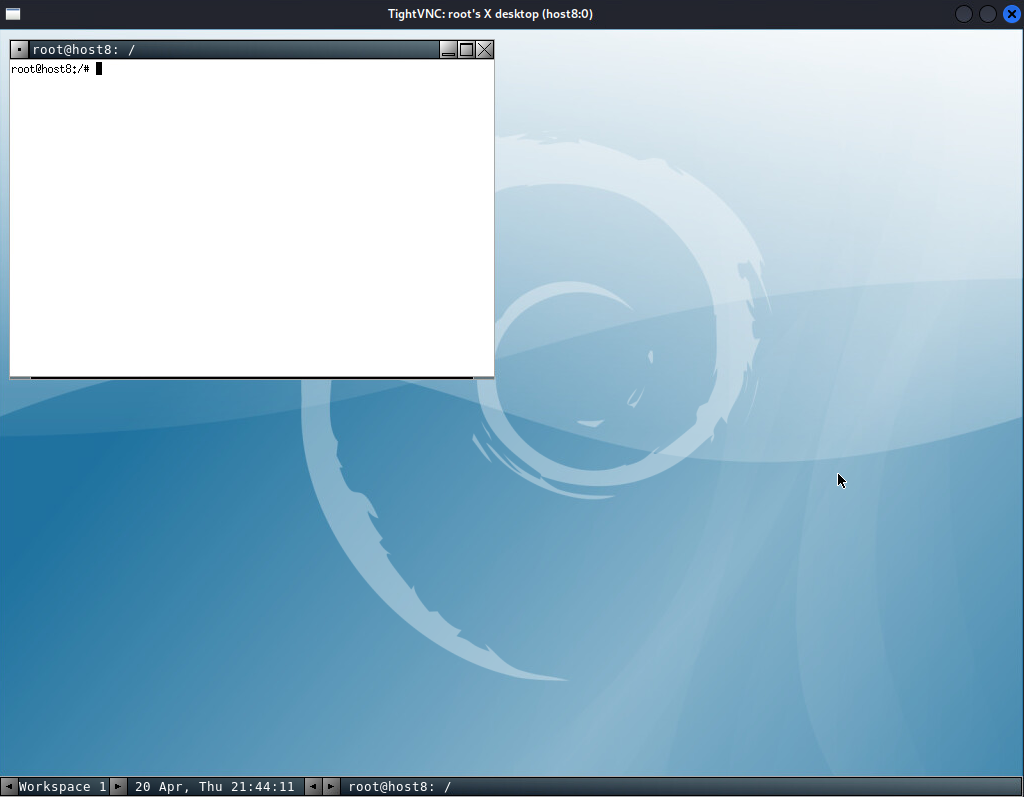
Task: Click the '20 Apr, Thu' clock display
Action: 213,786
